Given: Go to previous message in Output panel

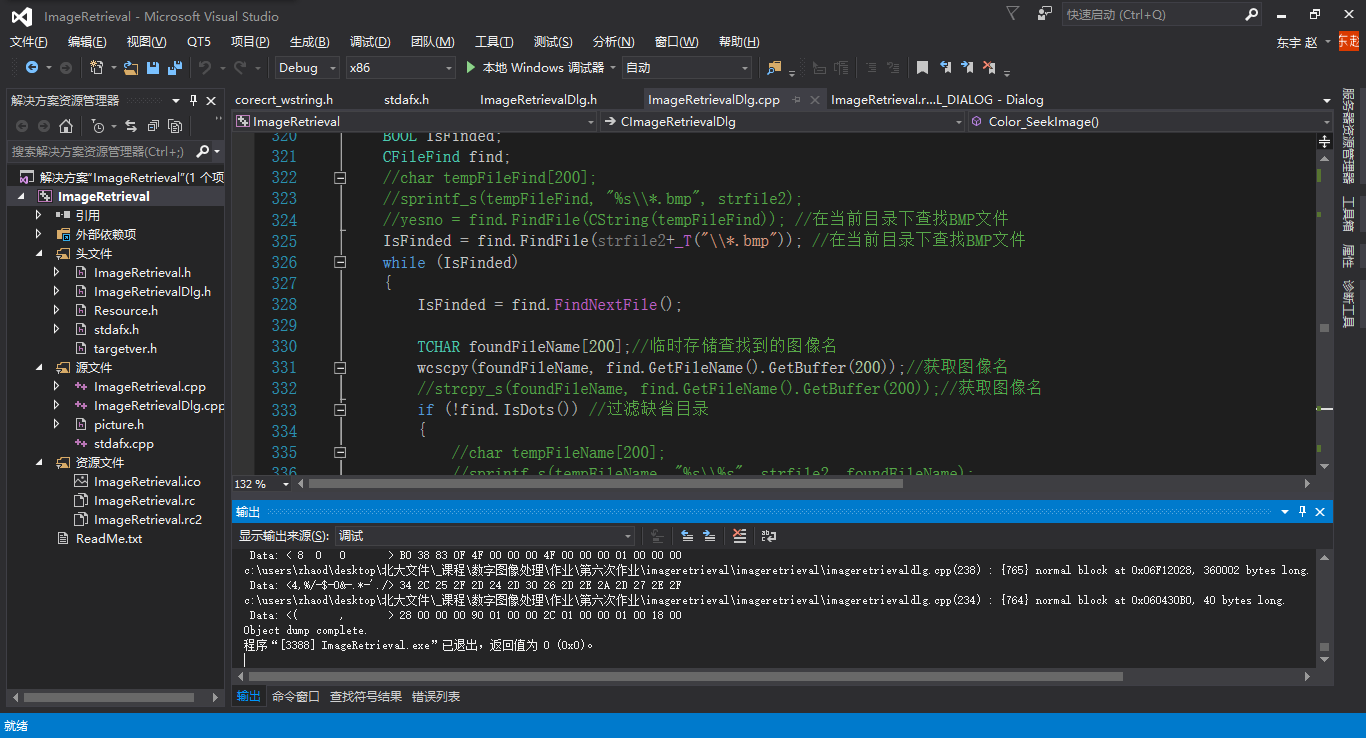Looking at the screenshot, I should coord(687,536).
